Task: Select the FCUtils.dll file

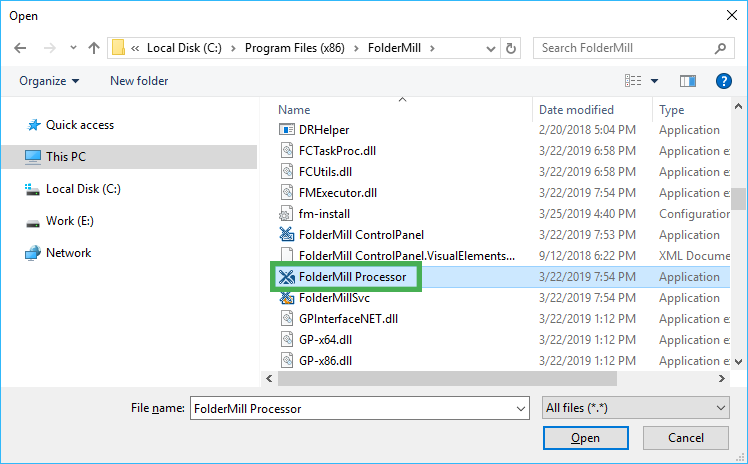Action: tap(325, 172)
